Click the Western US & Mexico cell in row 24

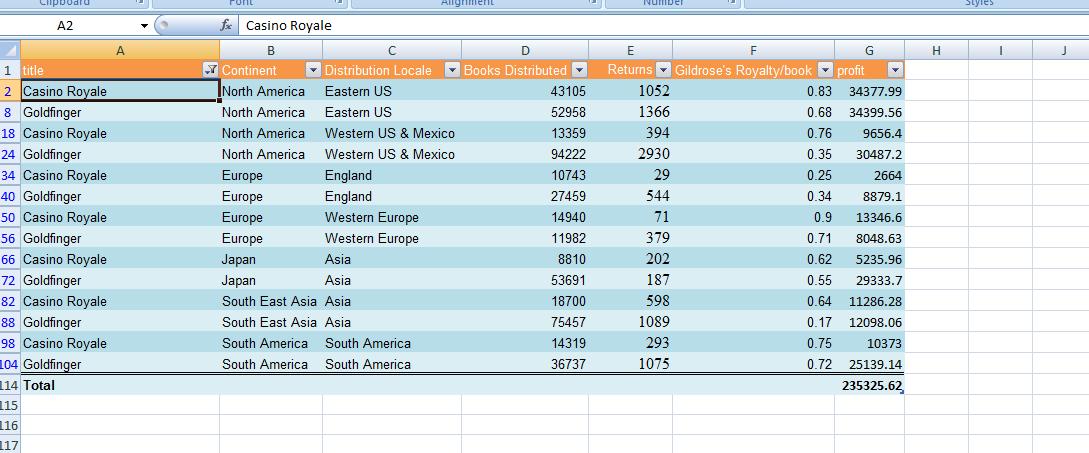(x=392, y=154)
